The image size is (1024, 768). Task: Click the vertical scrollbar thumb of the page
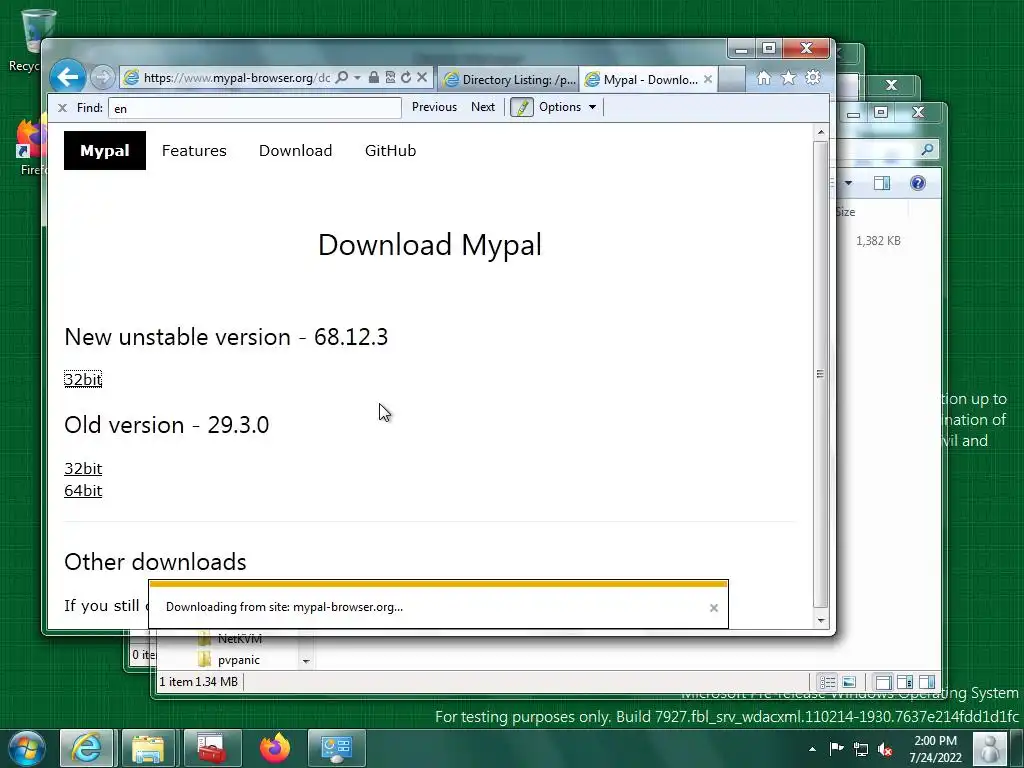[x=821, y=374]
